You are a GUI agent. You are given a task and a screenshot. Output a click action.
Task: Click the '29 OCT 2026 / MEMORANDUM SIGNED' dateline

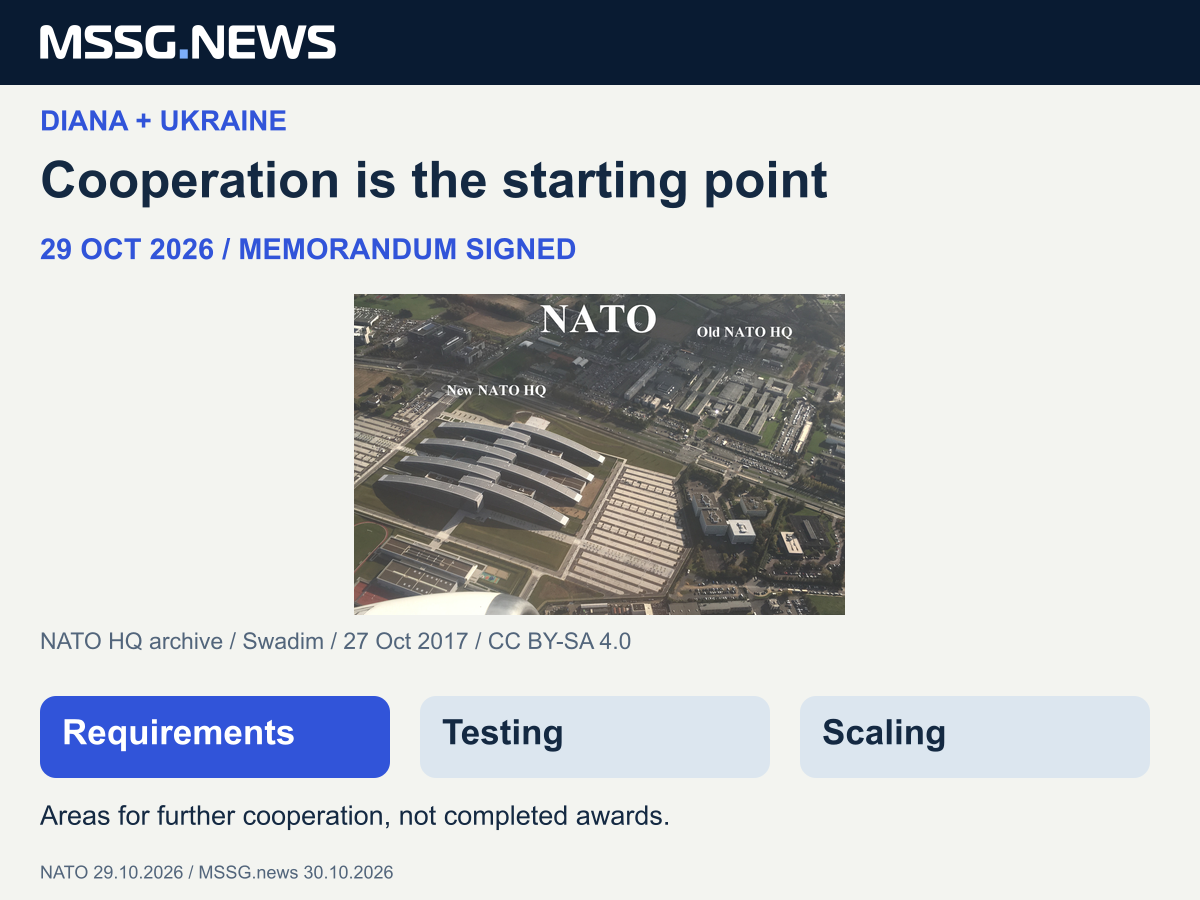[x=308, y=249]
